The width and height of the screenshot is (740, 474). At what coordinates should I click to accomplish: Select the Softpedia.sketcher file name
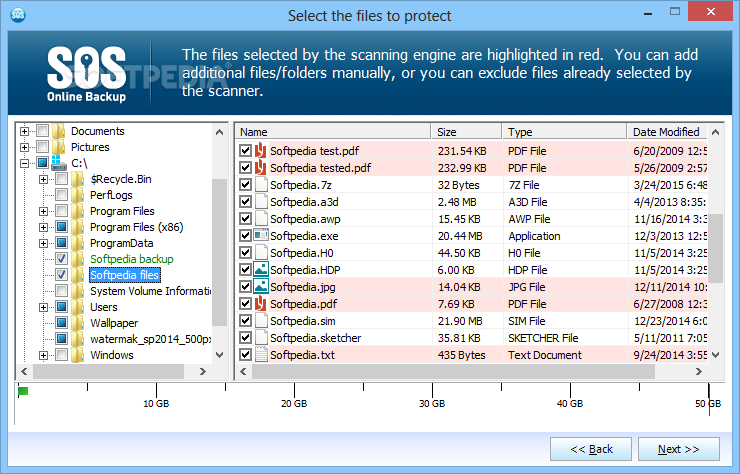tap(315, 338)
